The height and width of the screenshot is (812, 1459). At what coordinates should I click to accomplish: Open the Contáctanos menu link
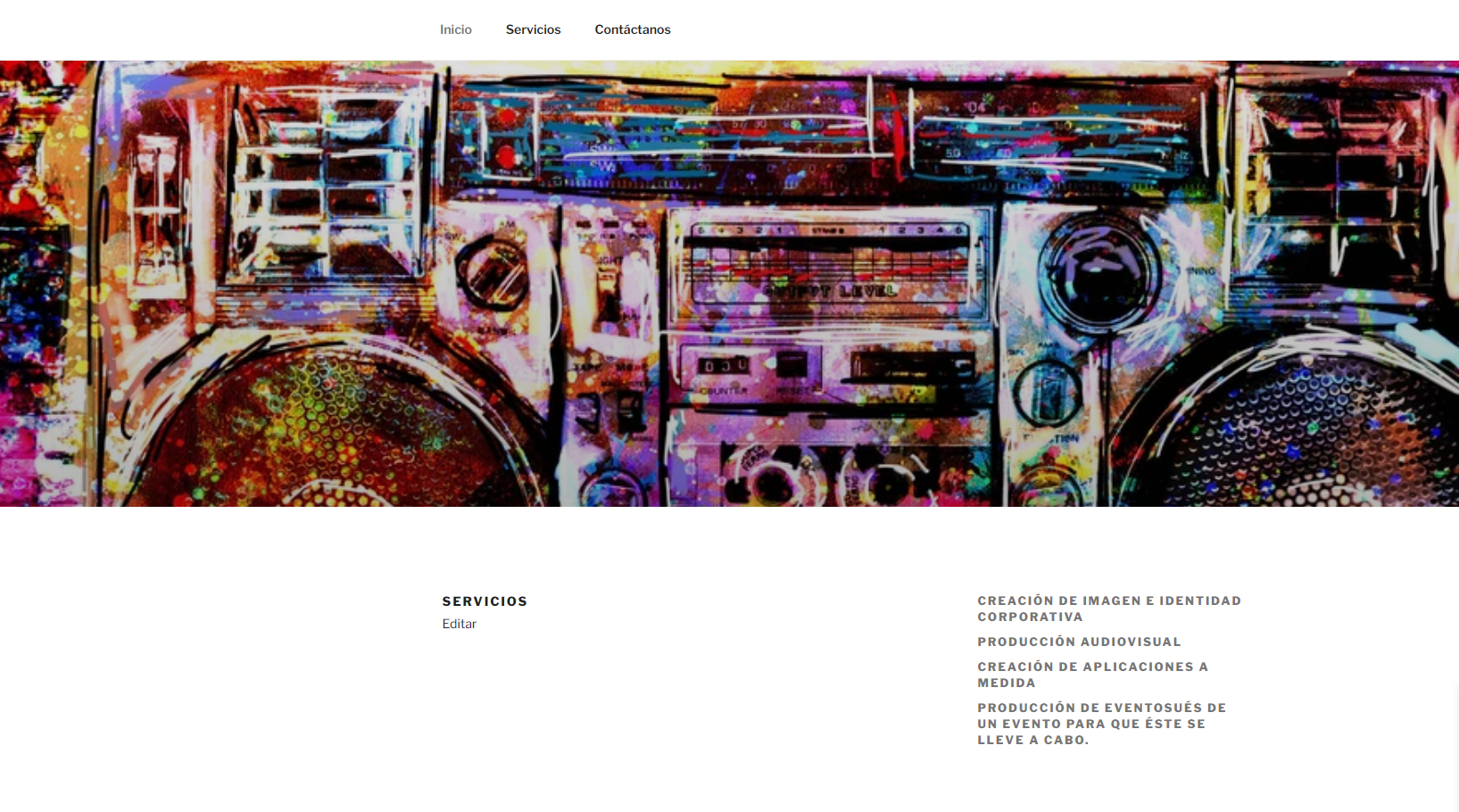pos(633,29)
